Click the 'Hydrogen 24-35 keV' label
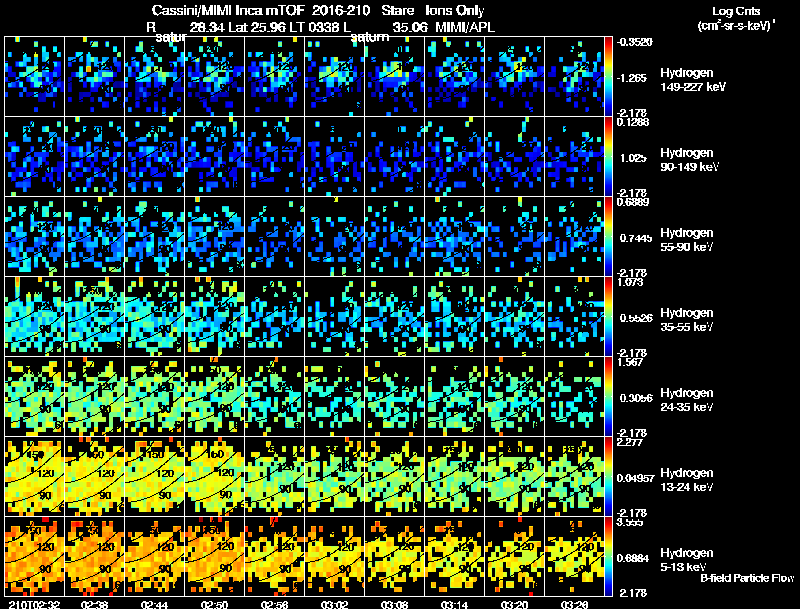800x609 pixels. click(x=687, y=400)
